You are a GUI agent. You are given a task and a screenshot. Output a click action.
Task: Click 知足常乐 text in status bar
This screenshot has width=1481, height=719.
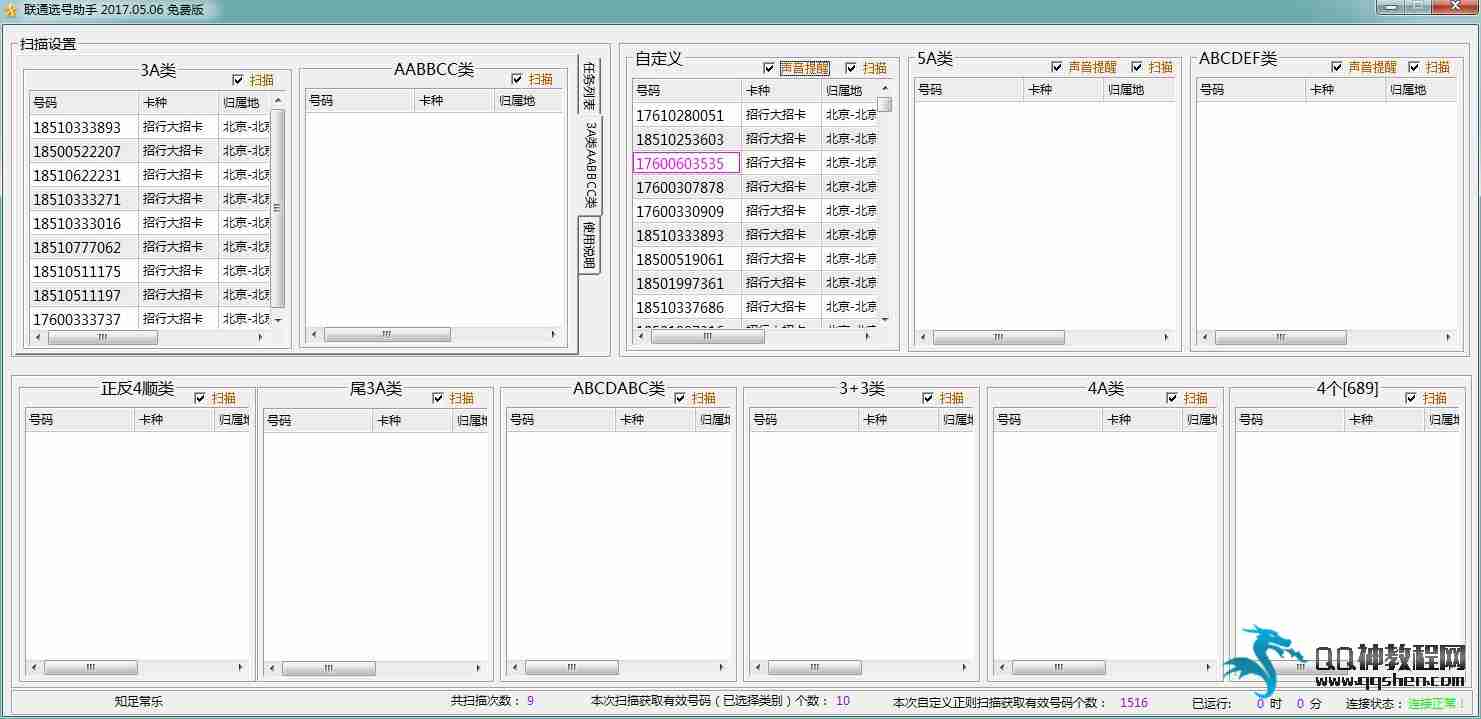pyautogui.click(x=138, y=702)
